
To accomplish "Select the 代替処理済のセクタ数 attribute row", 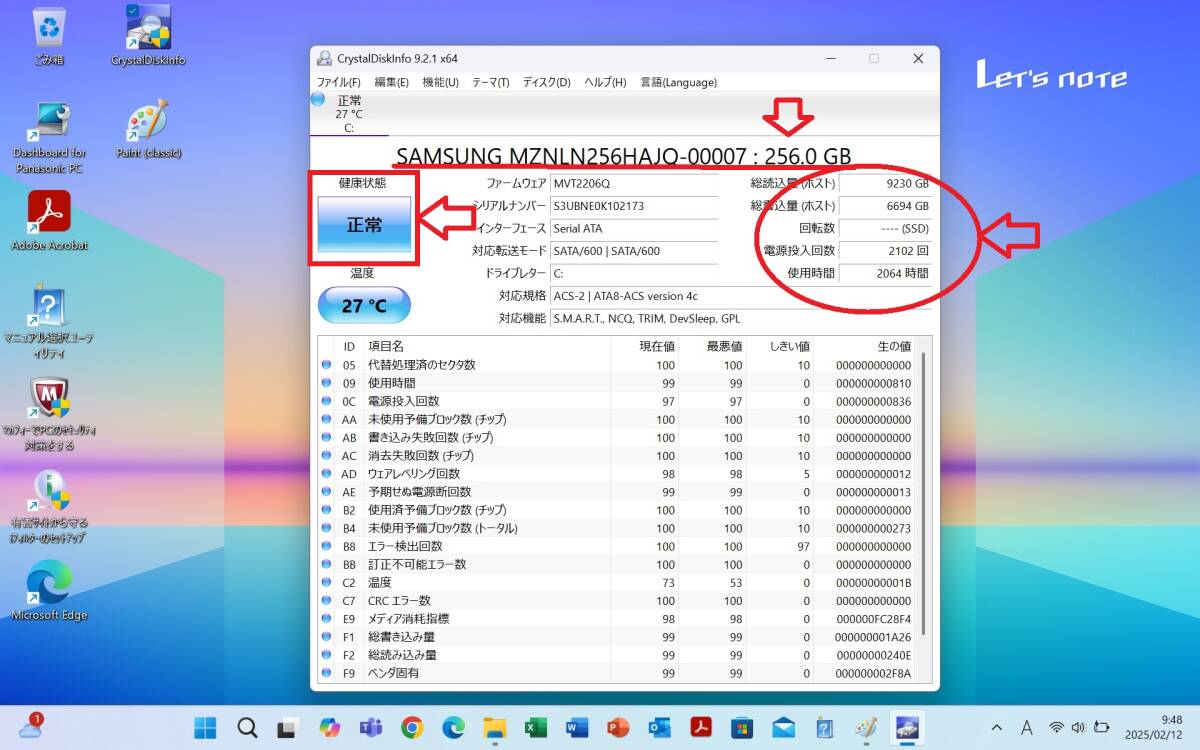I will tap(617, 364).
